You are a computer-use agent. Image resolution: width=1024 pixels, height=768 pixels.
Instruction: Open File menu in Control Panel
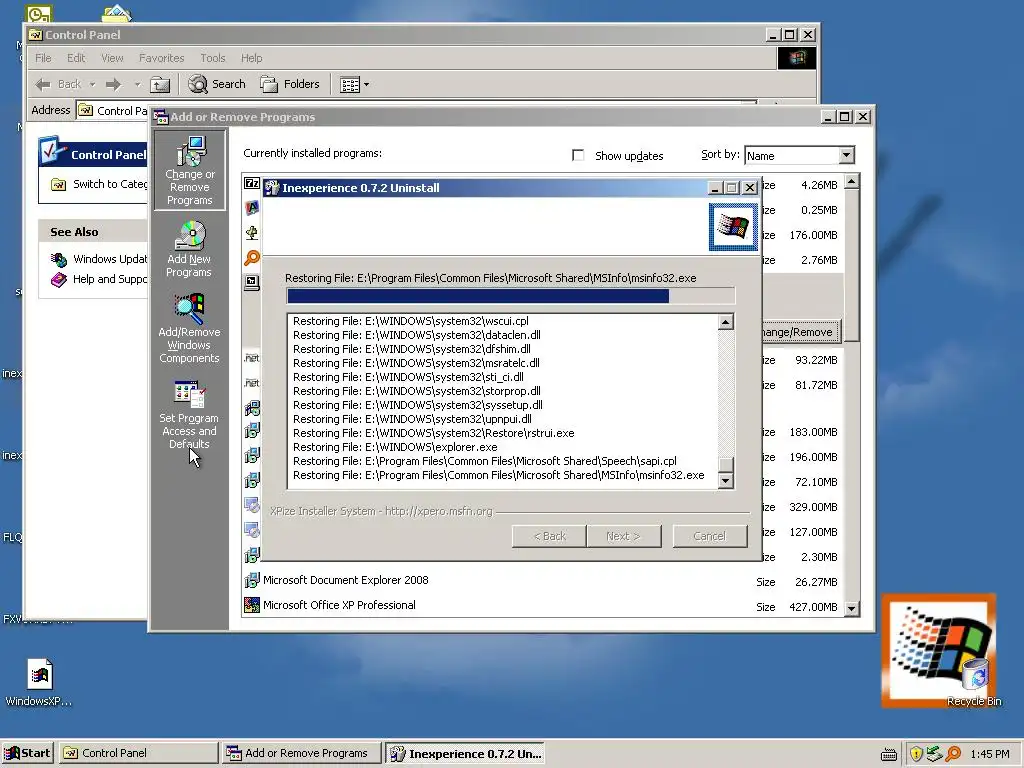point(43,58)
